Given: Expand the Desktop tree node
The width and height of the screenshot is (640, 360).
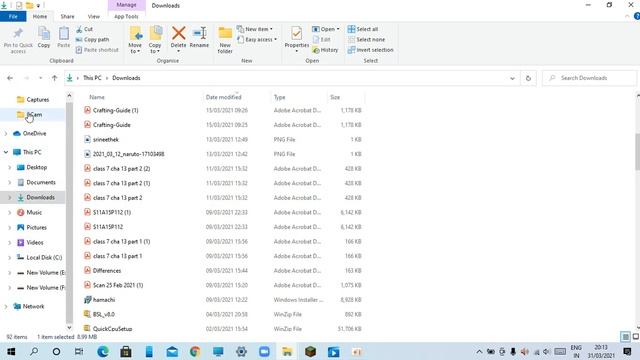Looking at the screenshot, I should point(9,167).
